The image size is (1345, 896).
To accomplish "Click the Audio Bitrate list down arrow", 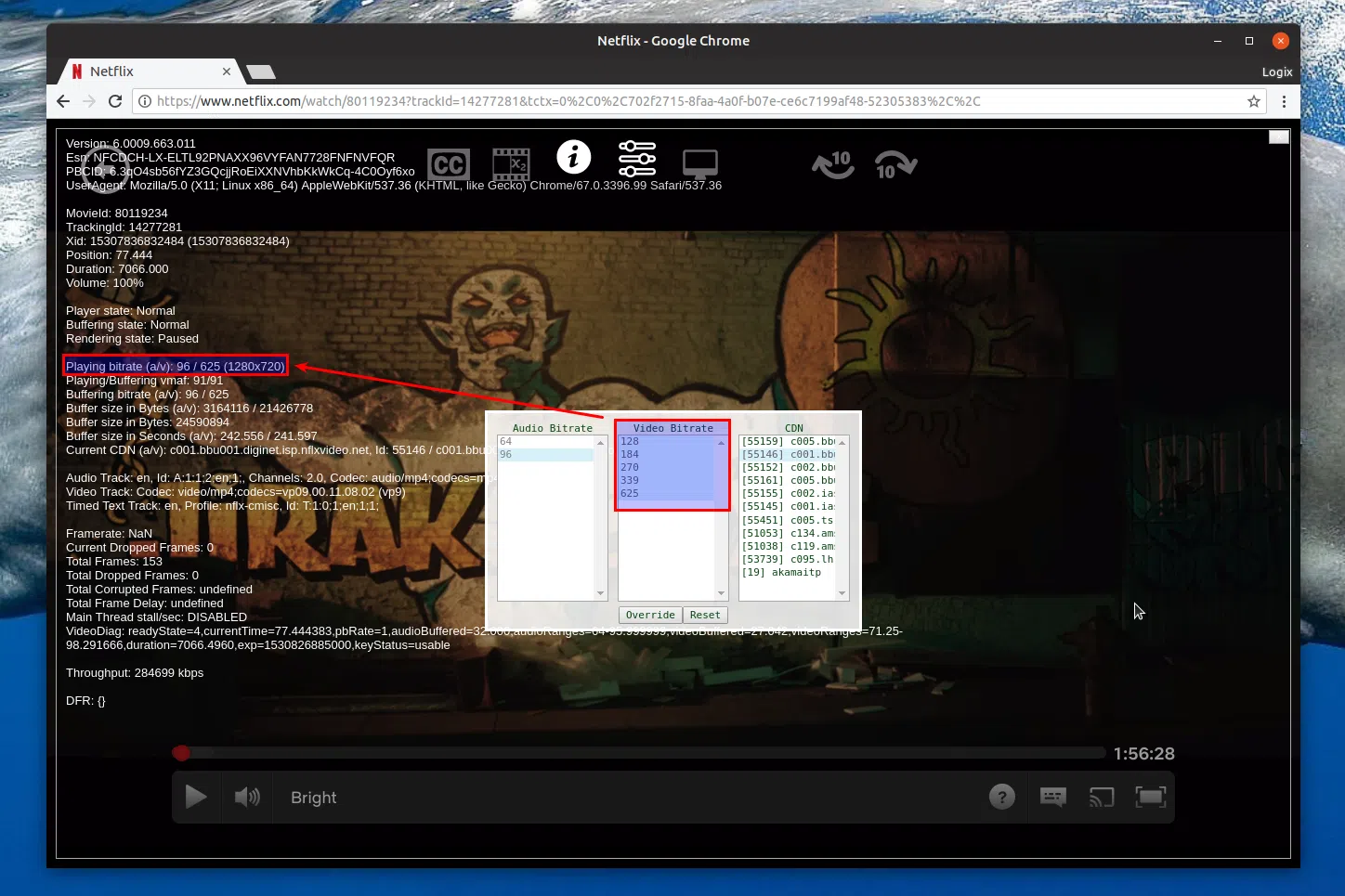I will click(x=601, y=592).
